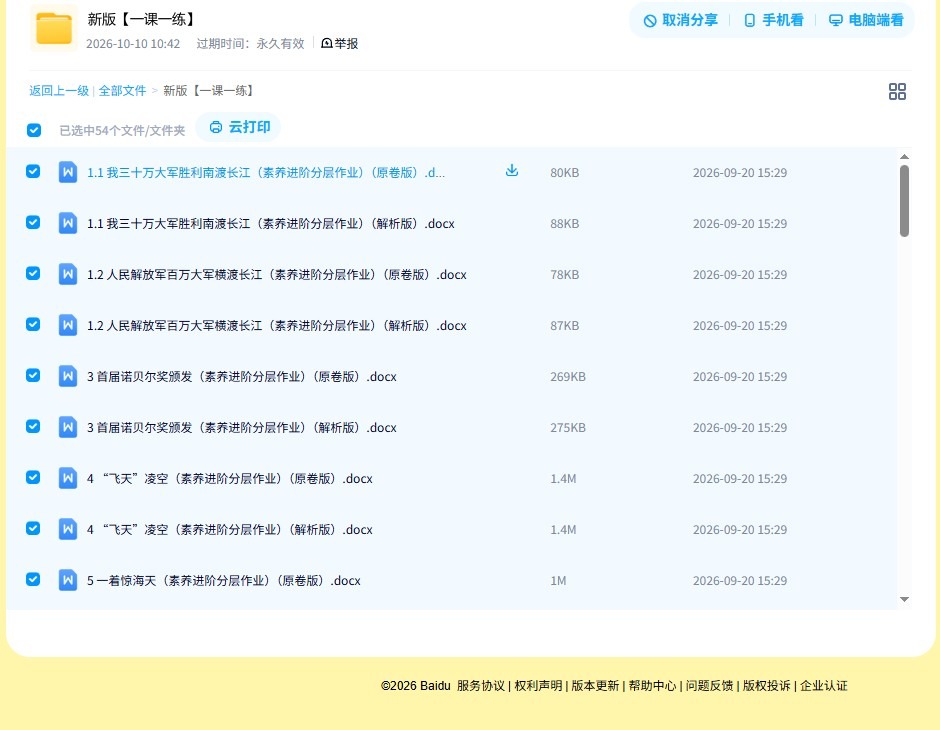Uncheck 1.2 人民解放军 (原卷版) checkbox
940x730 pixels.
point(33,273)
